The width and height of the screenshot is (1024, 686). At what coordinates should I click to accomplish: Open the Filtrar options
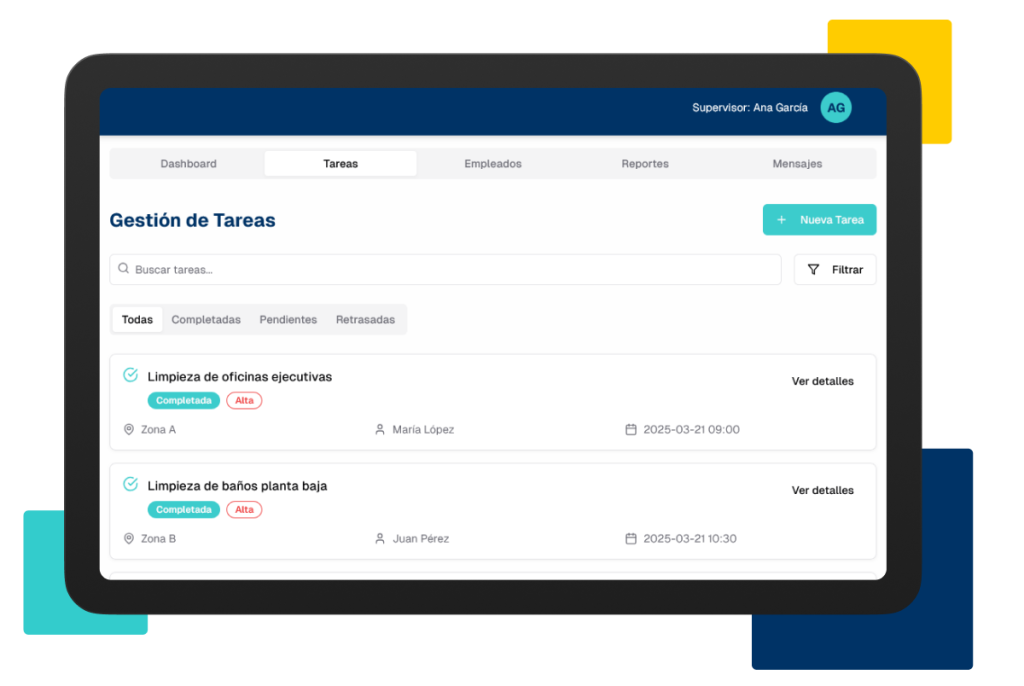tap(835, 269)
